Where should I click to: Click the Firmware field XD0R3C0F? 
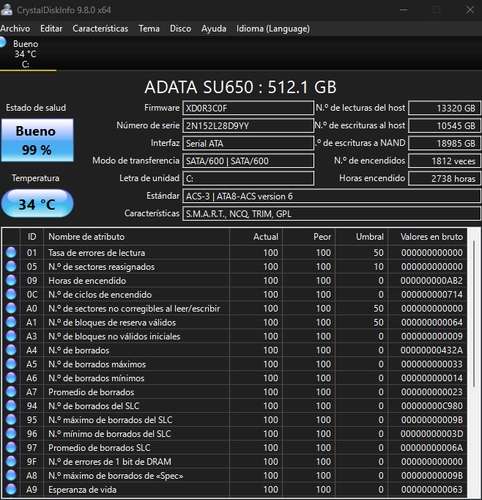(x=248, y=108)
